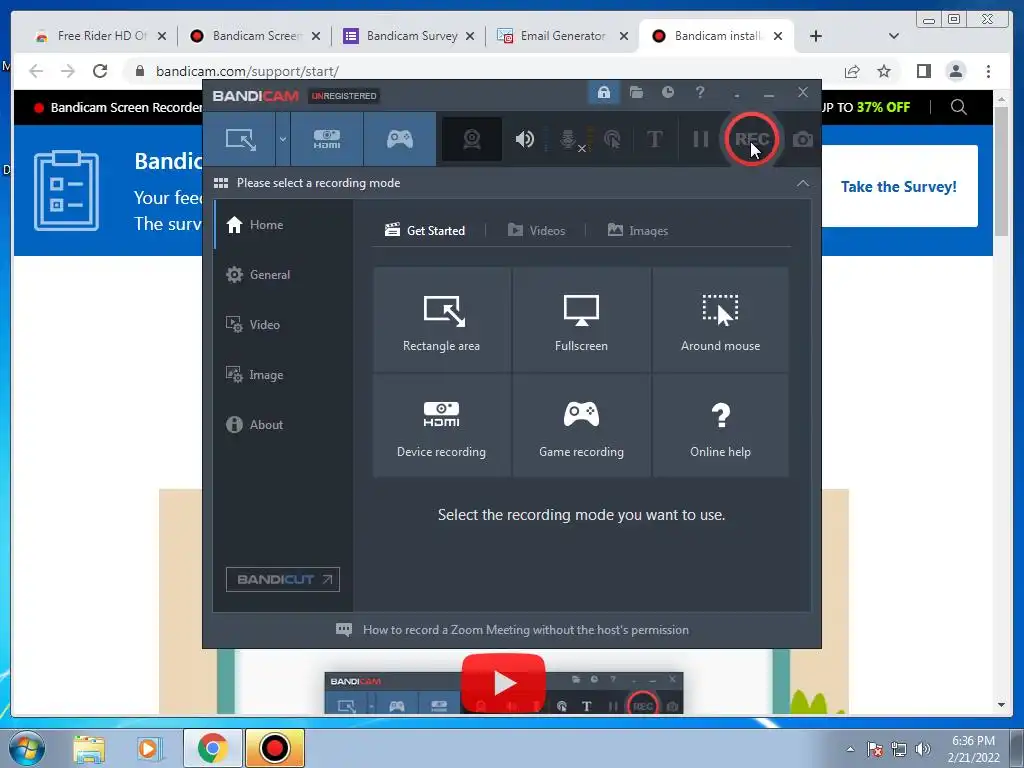The width and height of the screenshot is (1024, 768).
Task: Click the Bandicam taskbar icon
Action: 274,748
